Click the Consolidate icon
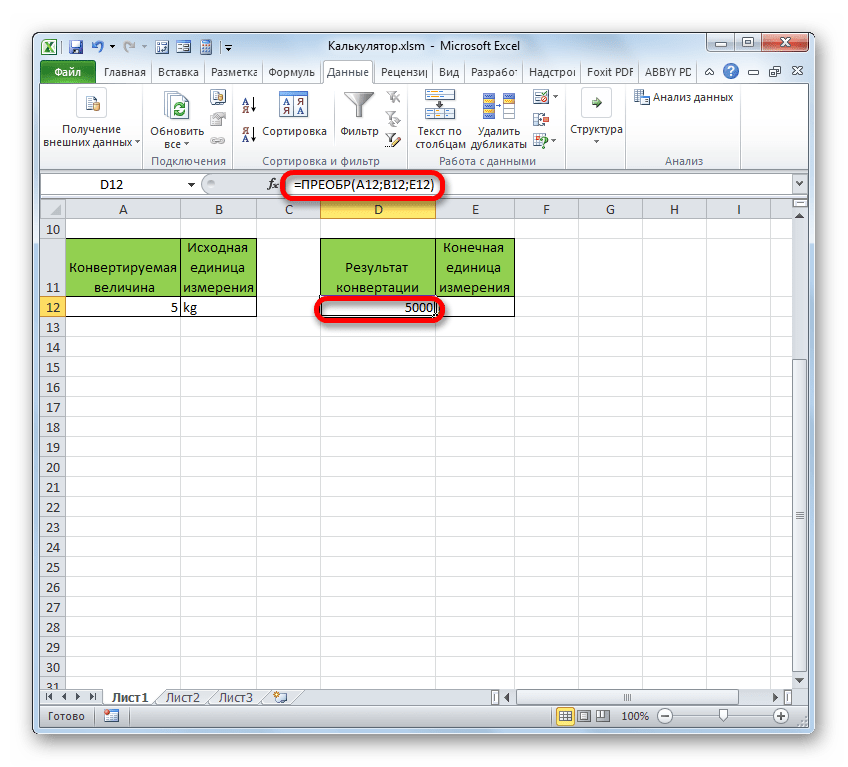The width and height of the screenshot is (848, 767). click(541, 119)
